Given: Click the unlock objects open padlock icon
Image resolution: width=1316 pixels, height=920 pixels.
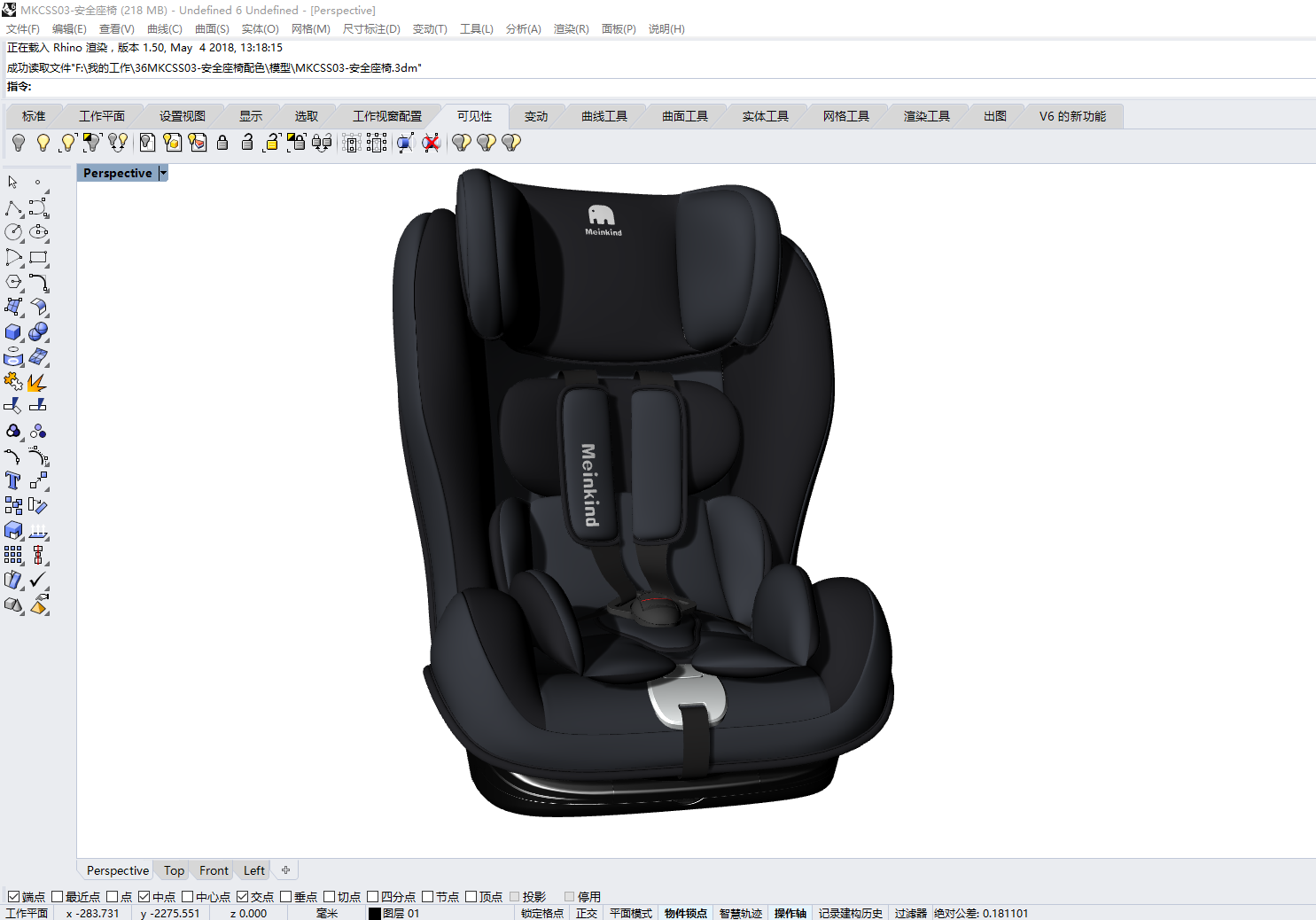Looking at the screenshot, I should coord(247,142).
